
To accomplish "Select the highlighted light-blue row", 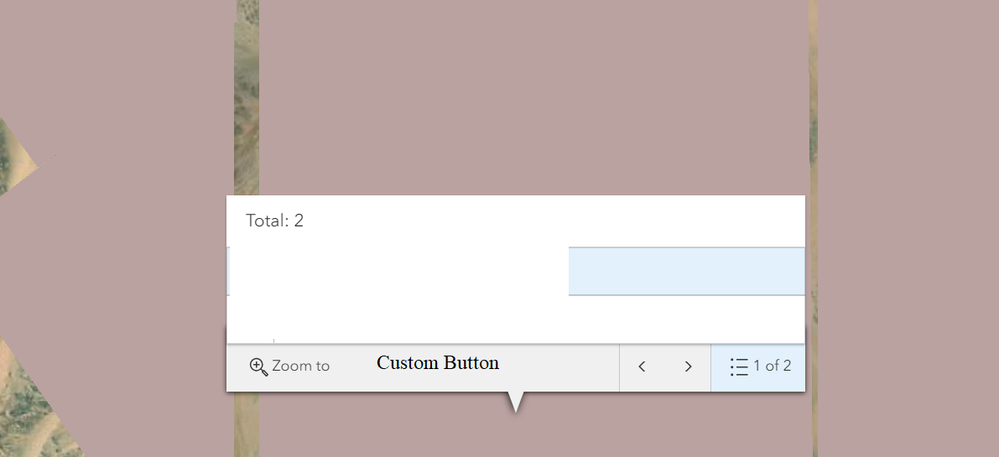I will click(686, 271).
